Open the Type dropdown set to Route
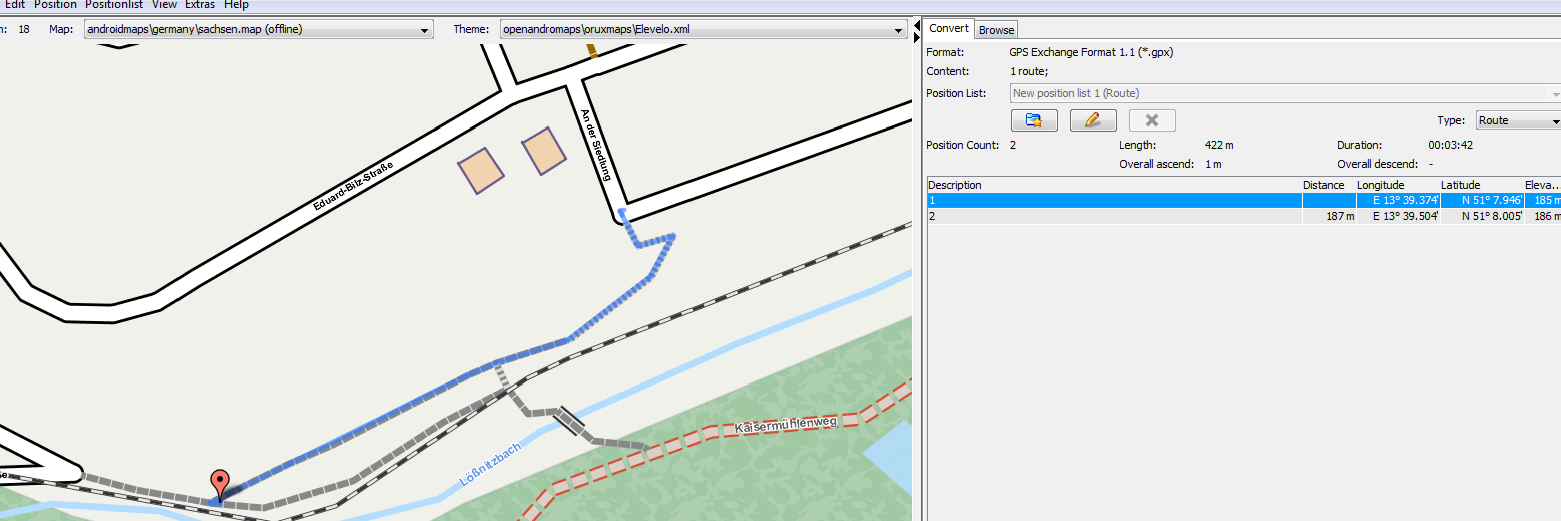Image resolution: width=1561 pixels, height=521 pixels. pos(1518,120)
